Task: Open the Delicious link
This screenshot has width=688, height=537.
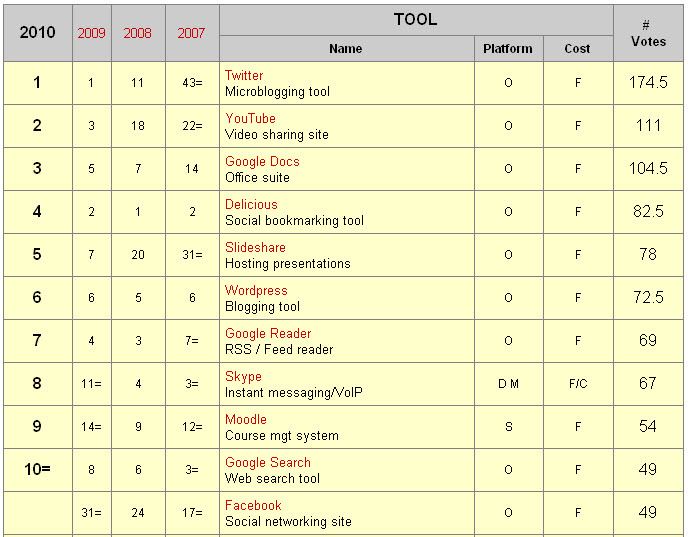Action: (251, 204)
